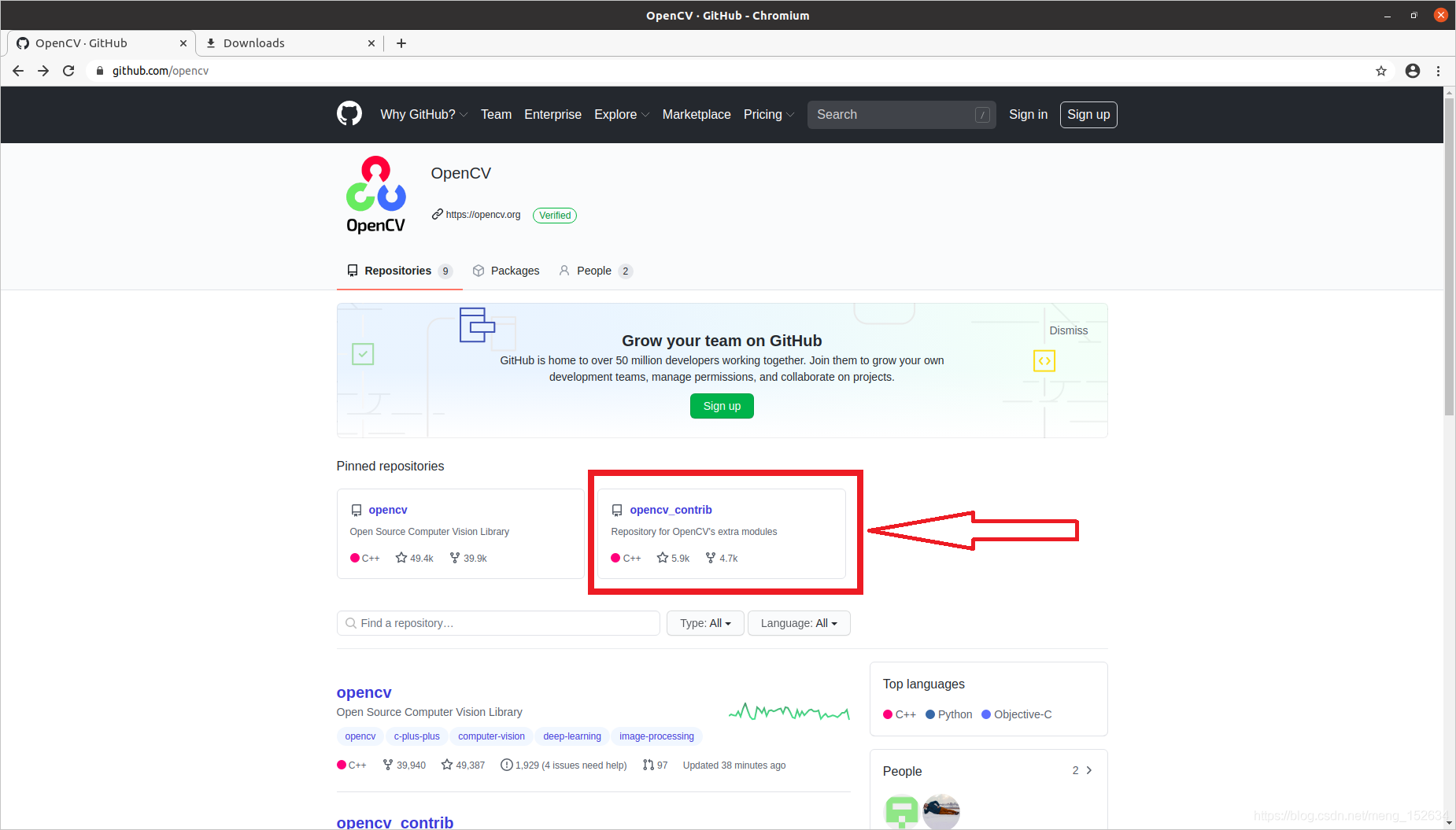Click the OpenCV organization logo avatar

(x=376, y=195)
